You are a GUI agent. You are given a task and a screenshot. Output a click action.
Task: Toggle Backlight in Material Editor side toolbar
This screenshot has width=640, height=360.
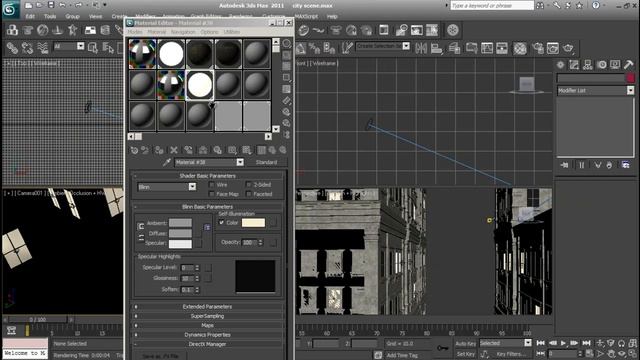pos(287,55)
